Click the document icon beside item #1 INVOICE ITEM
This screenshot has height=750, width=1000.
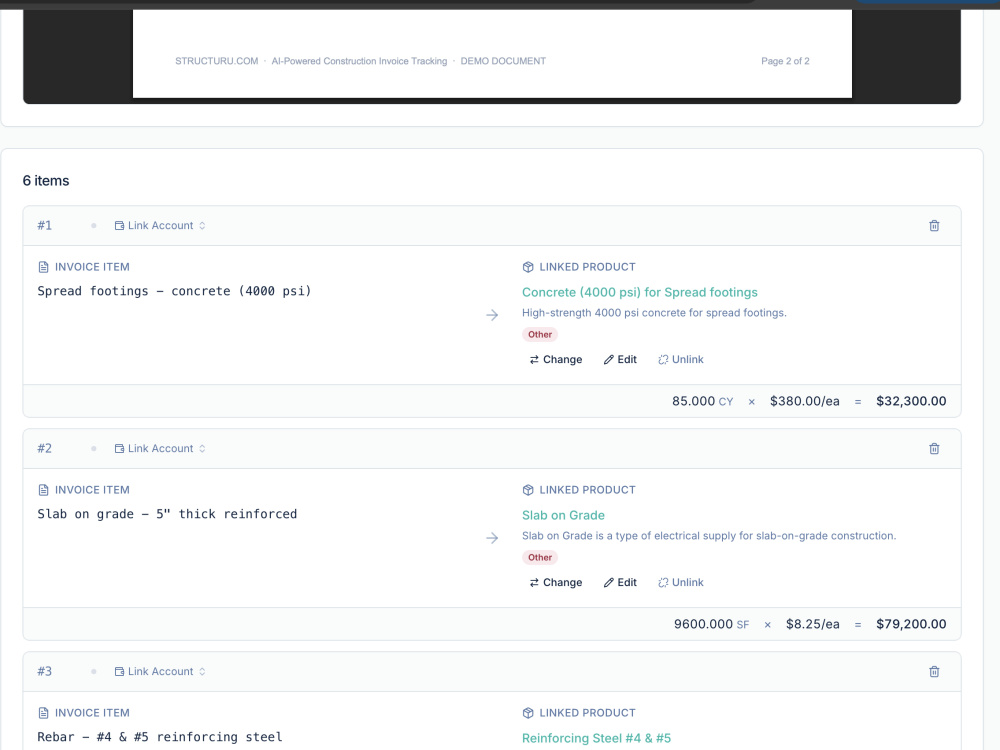(x=43, y=267)
